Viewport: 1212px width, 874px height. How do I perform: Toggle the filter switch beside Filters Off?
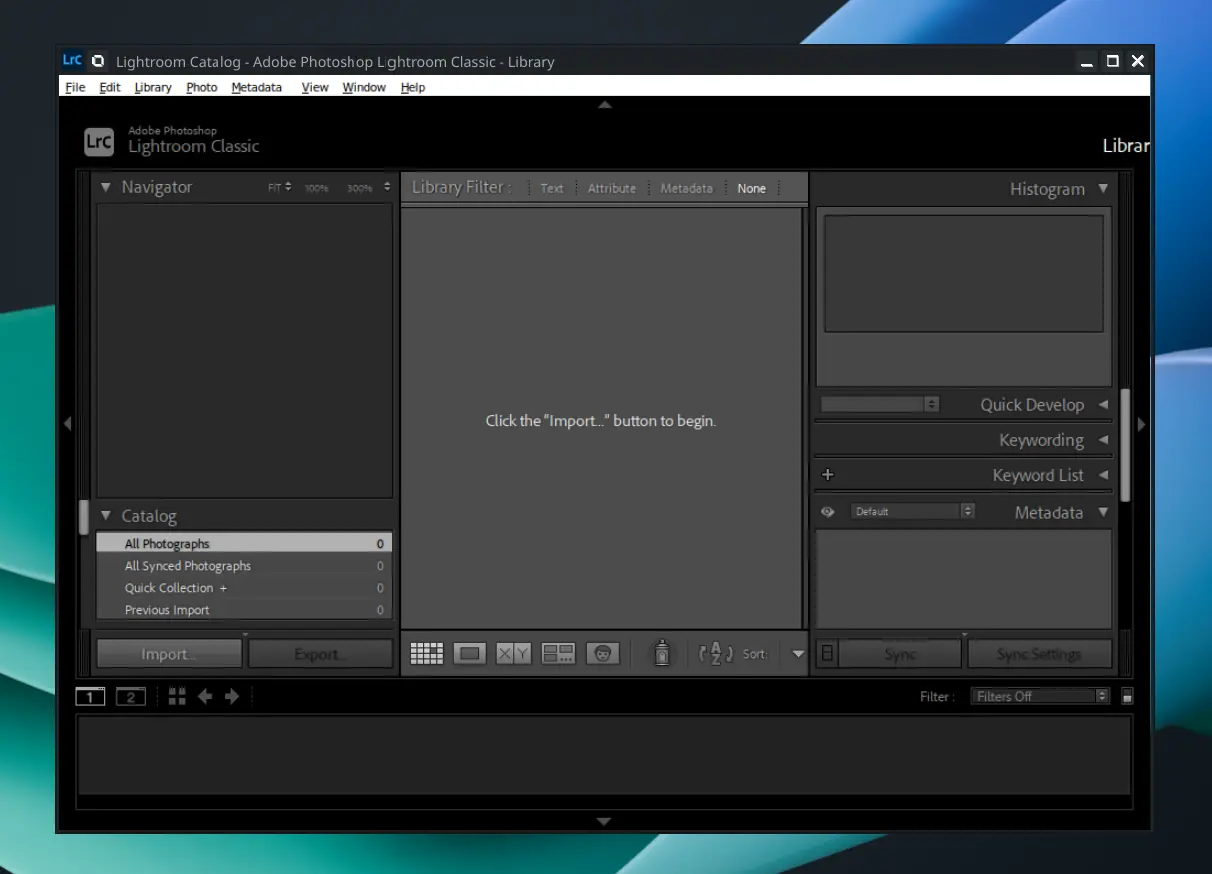pos(1127,697)
